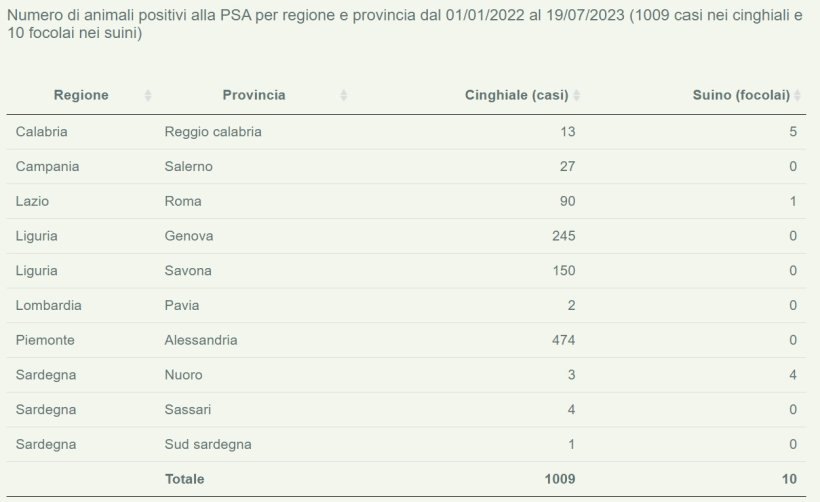The height and width of the screenshot is (502, 820).
Task: Select the Sud sardegna province cell
Action: (208, 444)
